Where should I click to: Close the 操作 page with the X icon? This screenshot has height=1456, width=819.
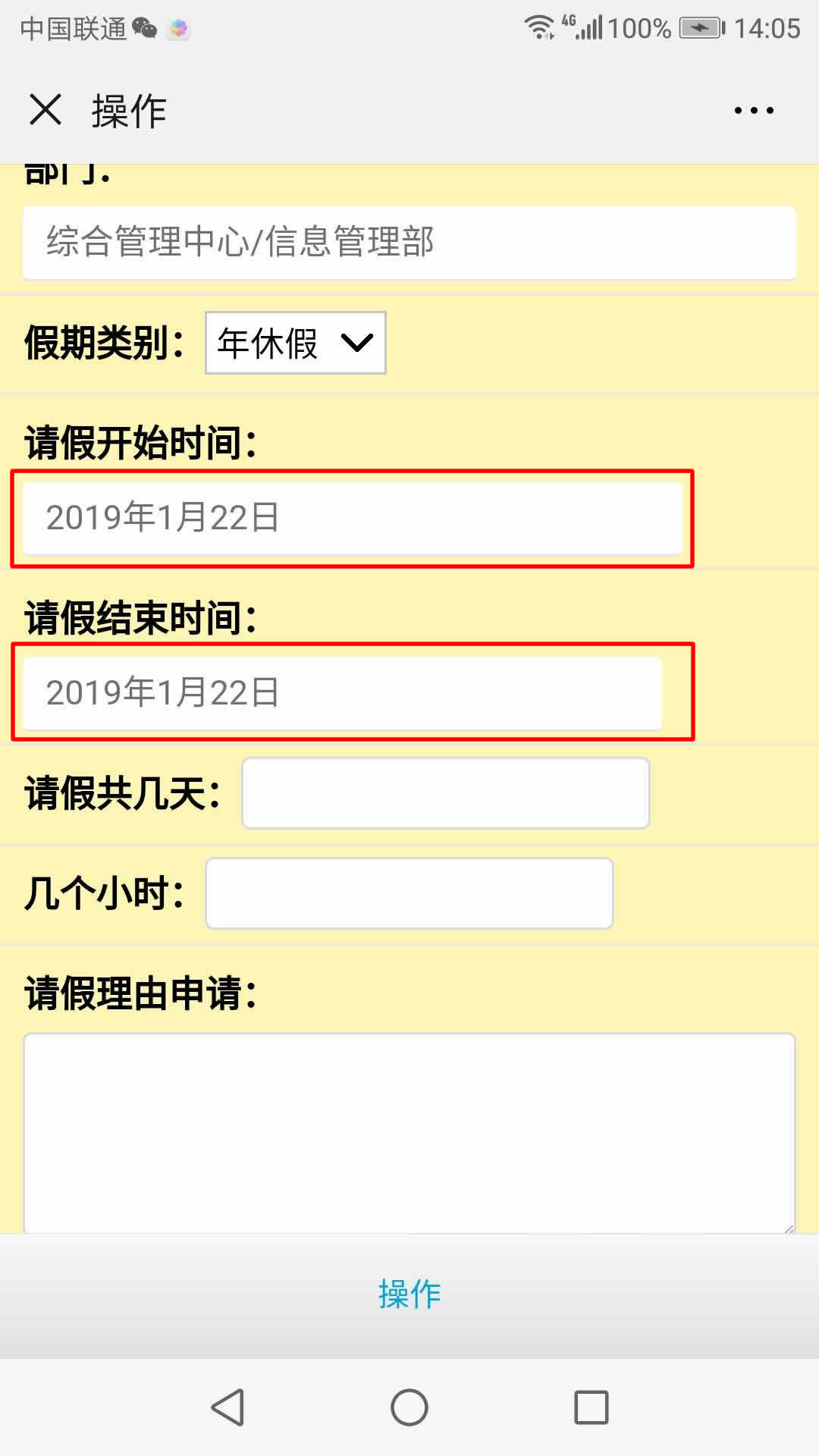[45, 110]
